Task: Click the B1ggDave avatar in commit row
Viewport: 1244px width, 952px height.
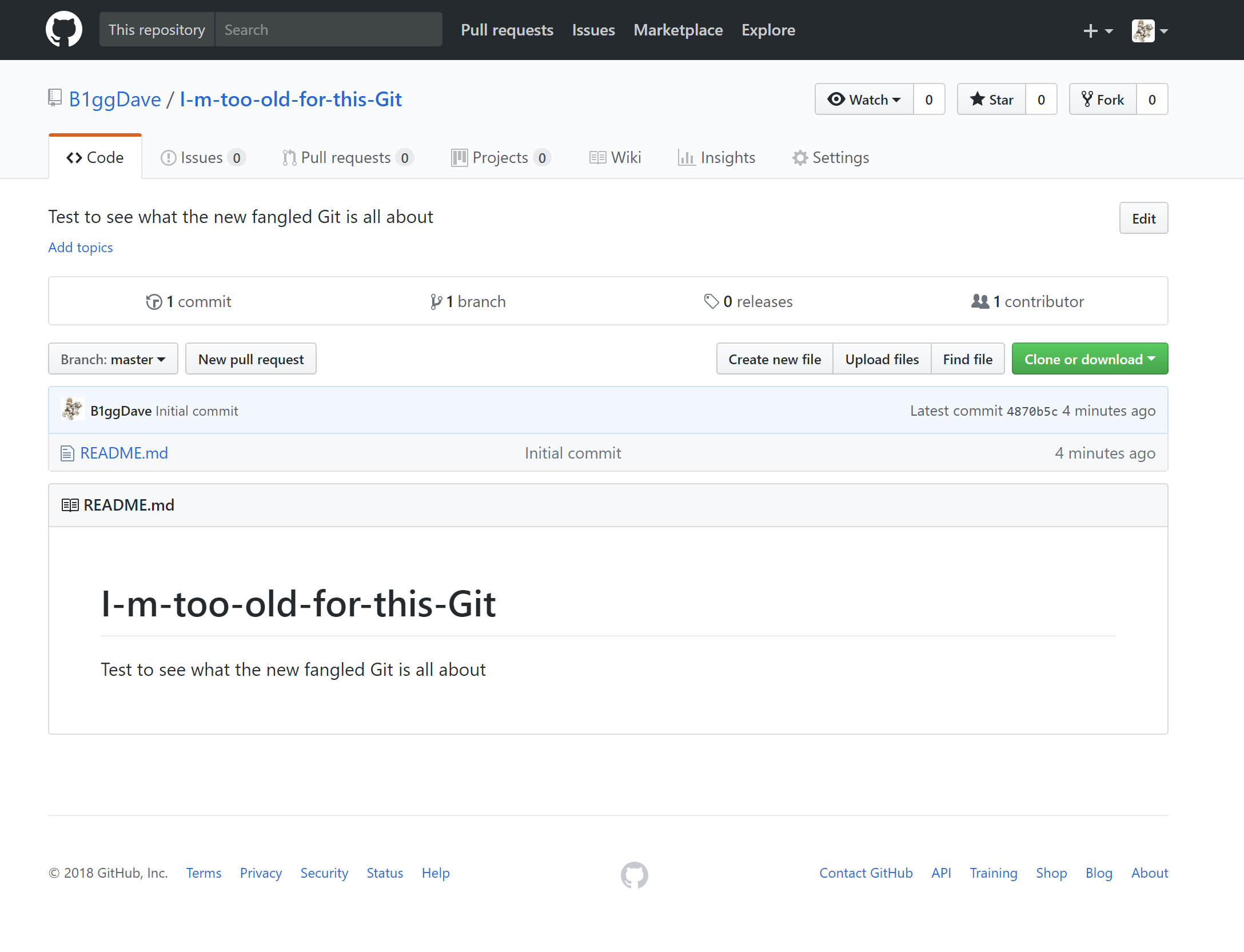Action: click(x=73, y=409)
